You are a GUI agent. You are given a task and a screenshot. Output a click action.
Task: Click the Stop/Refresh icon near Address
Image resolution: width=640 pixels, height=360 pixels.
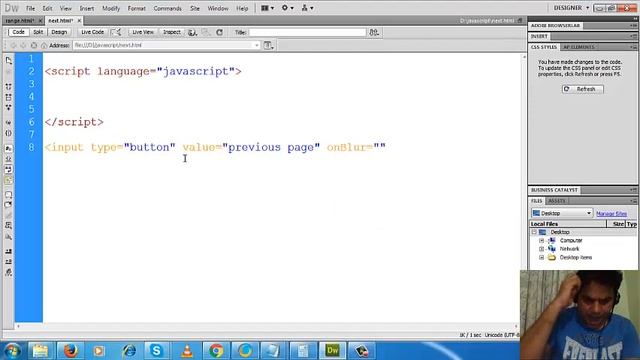tap(34, 45)
